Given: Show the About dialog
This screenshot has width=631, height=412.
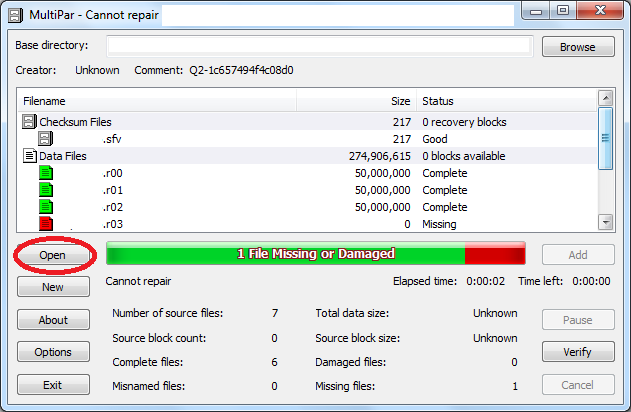Looking at the screenshot, I should click(53, 320).
